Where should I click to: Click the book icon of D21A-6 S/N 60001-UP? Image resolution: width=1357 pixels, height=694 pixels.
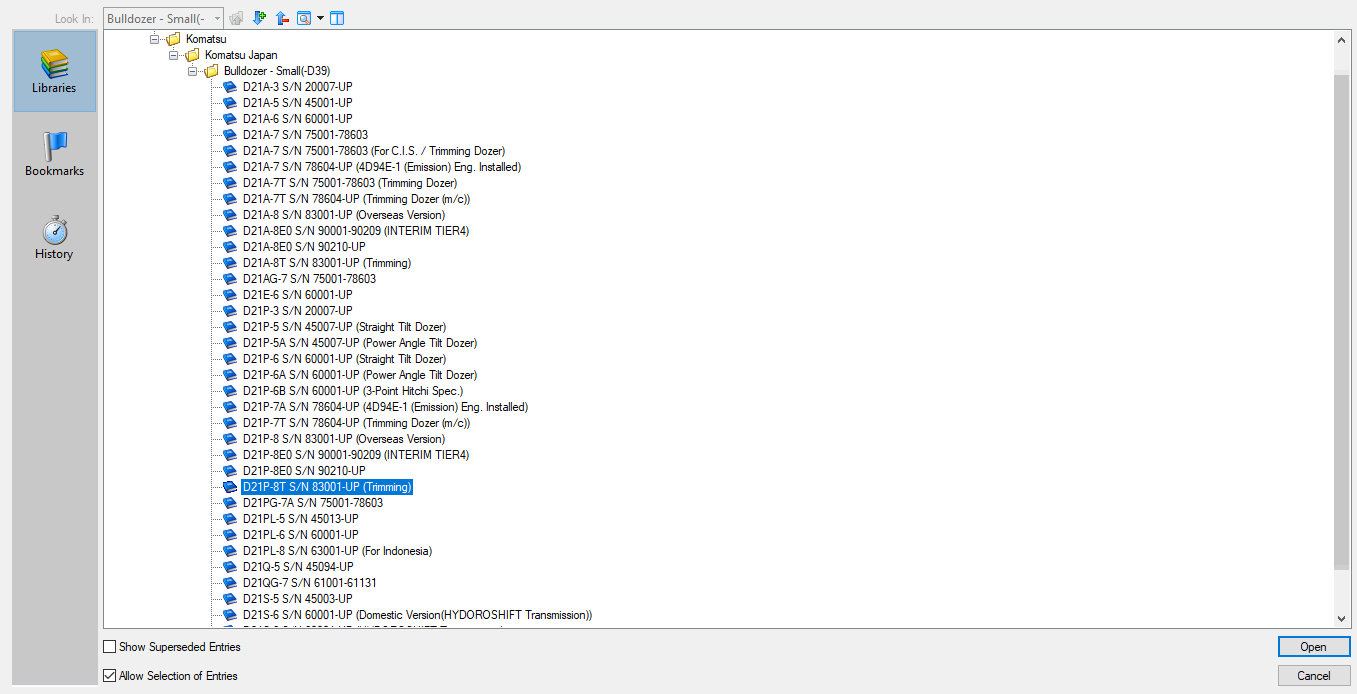click(230, 119)
